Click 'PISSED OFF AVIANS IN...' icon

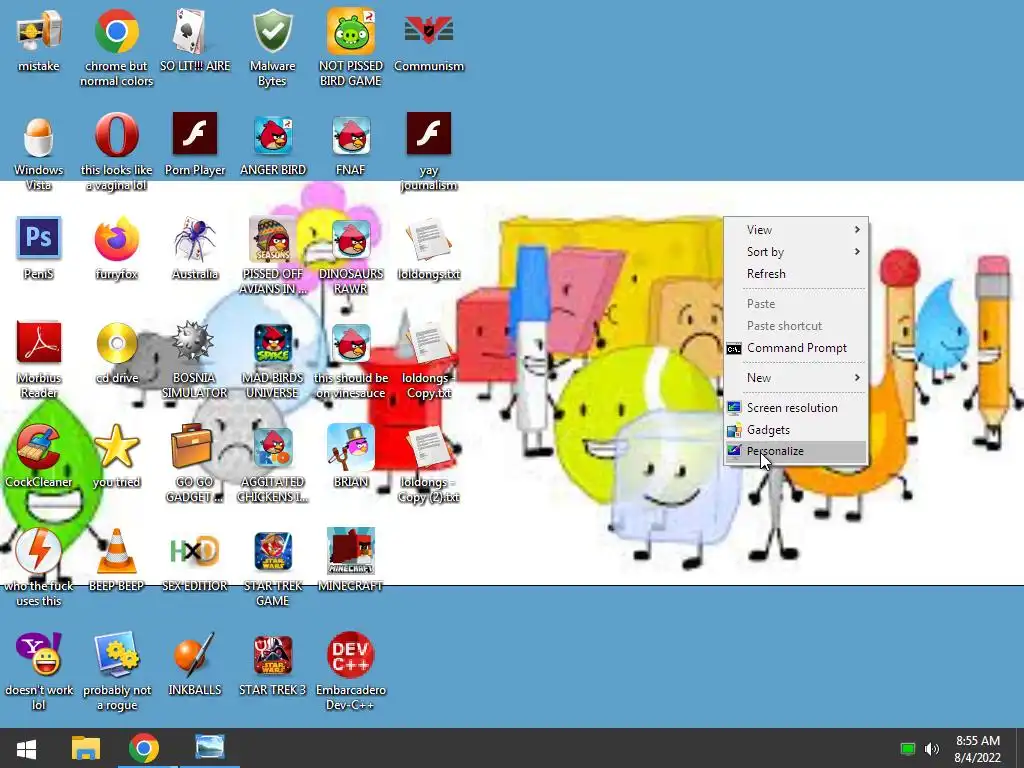click(x=272, y=239)
